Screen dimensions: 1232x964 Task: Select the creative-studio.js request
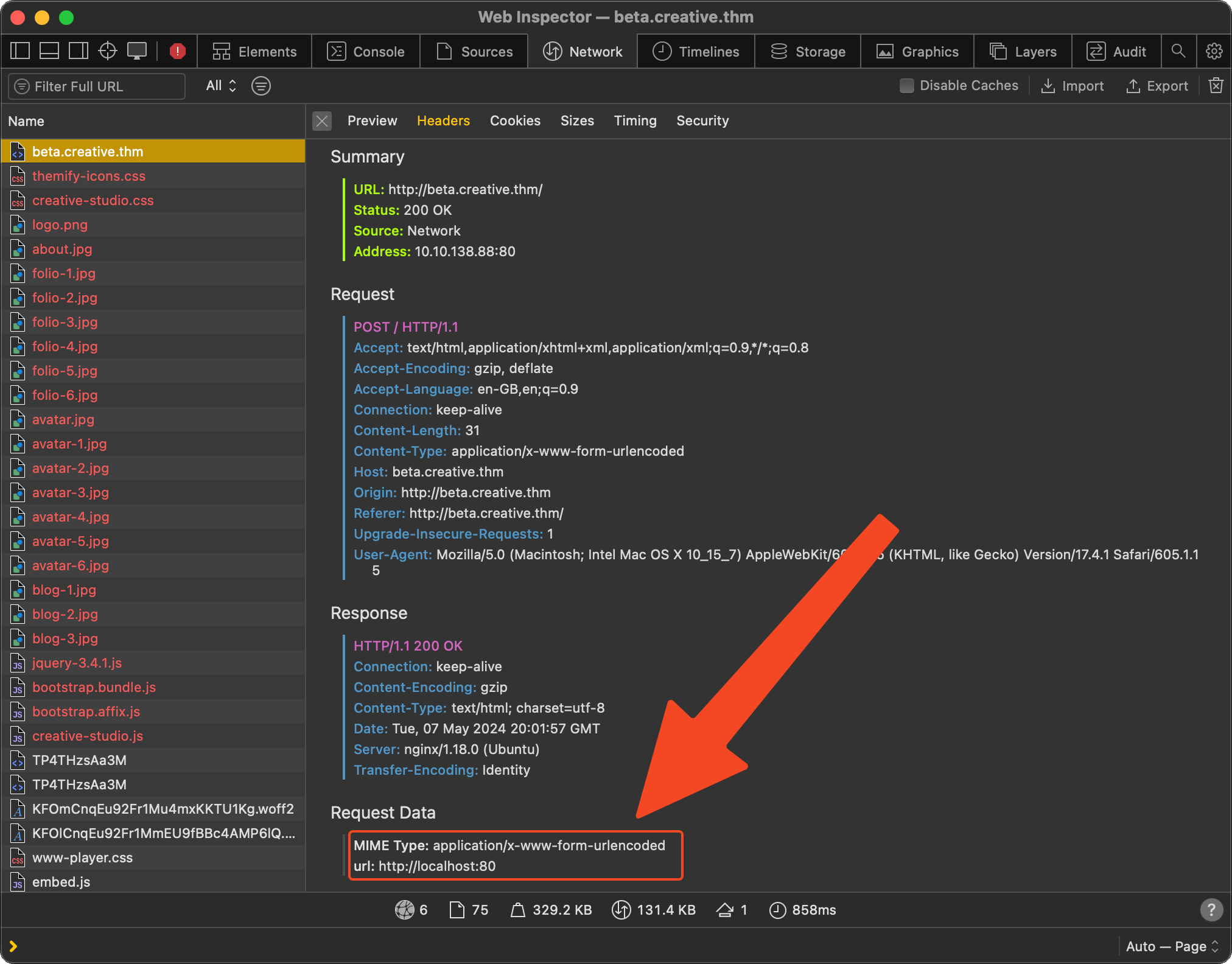tap(153, 736)
